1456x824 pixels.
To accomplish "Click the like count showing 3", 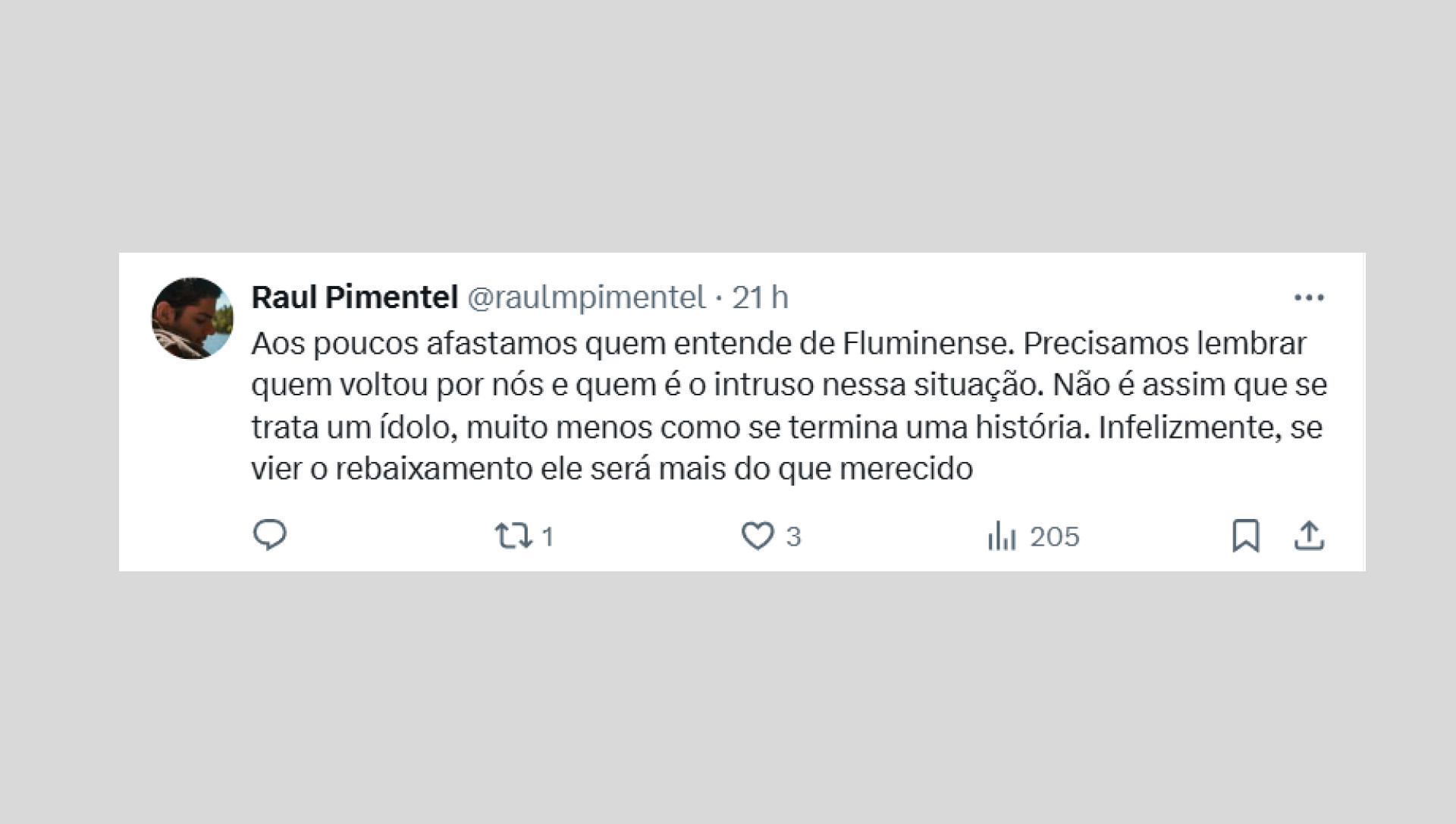I will (793, 537).
